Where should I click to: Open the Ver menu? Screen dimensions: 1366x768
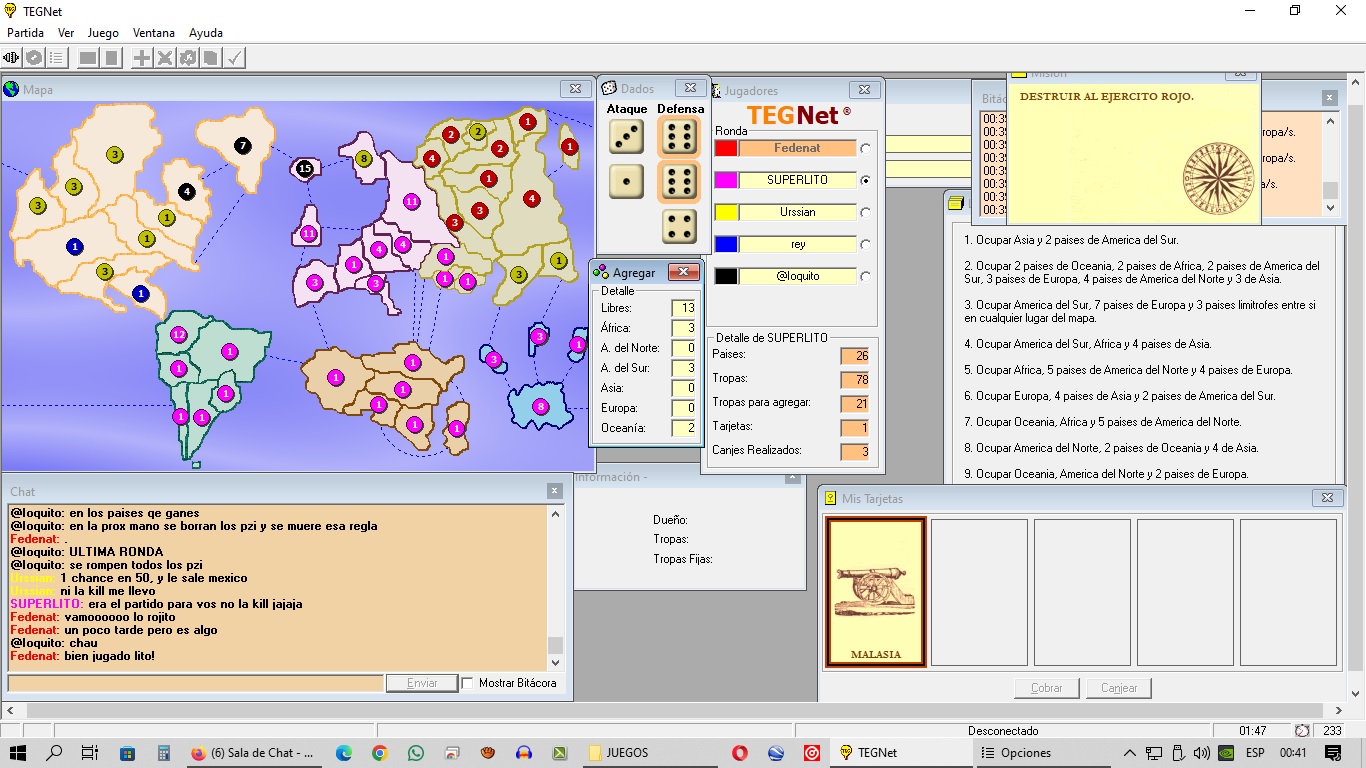[x=66, y=33]
